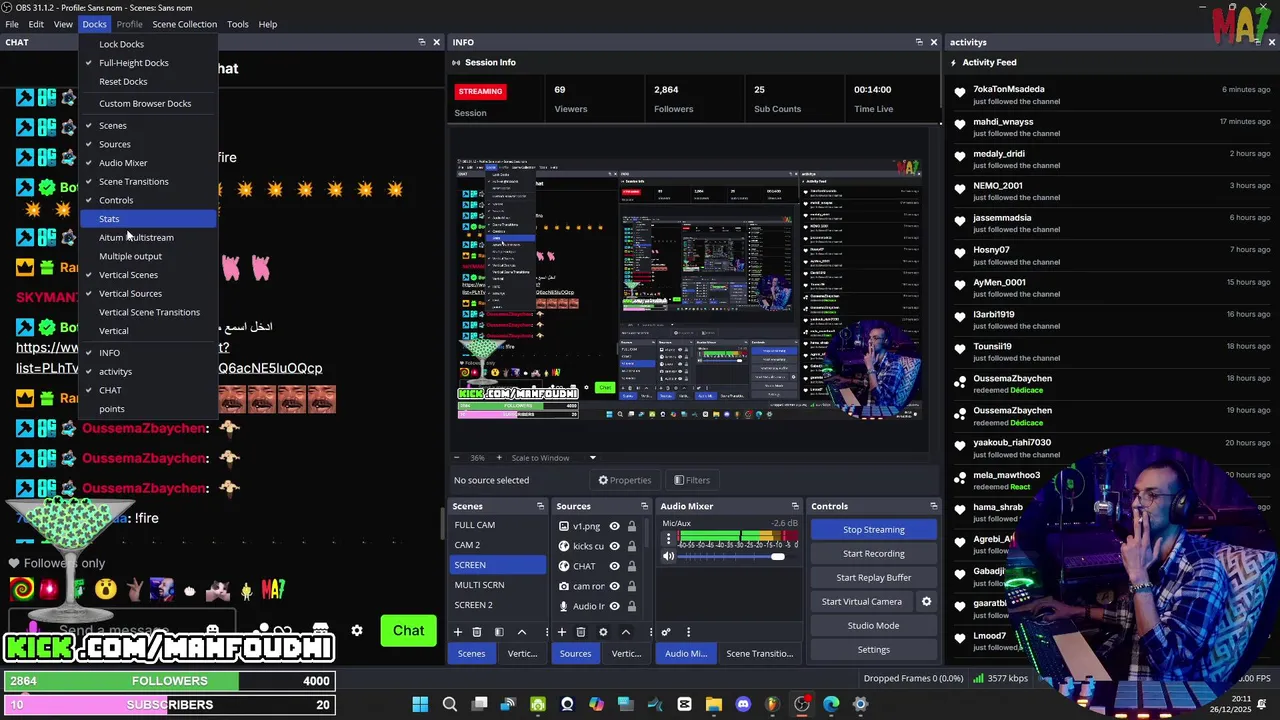
Task: Choose Aitum Multistream in Docks menu
Action: 148,238
